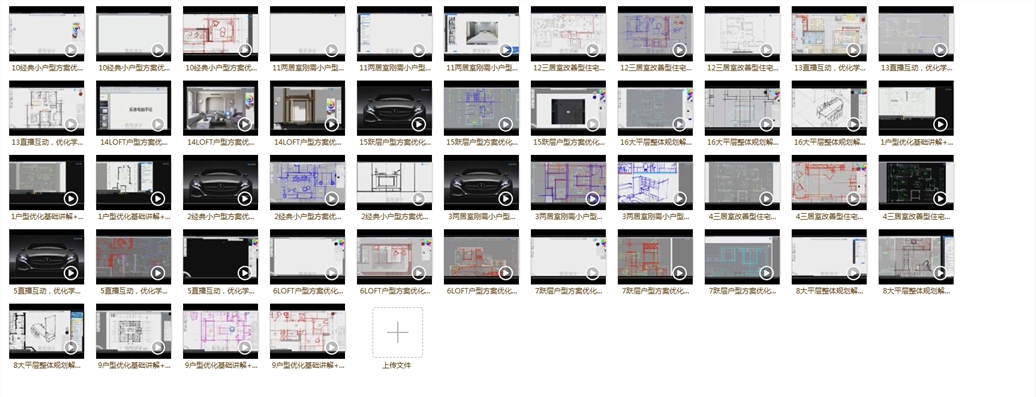1036x397 pixels.
Task: Open the 10经典小户型 video with the red sketch
Action: 220,34
